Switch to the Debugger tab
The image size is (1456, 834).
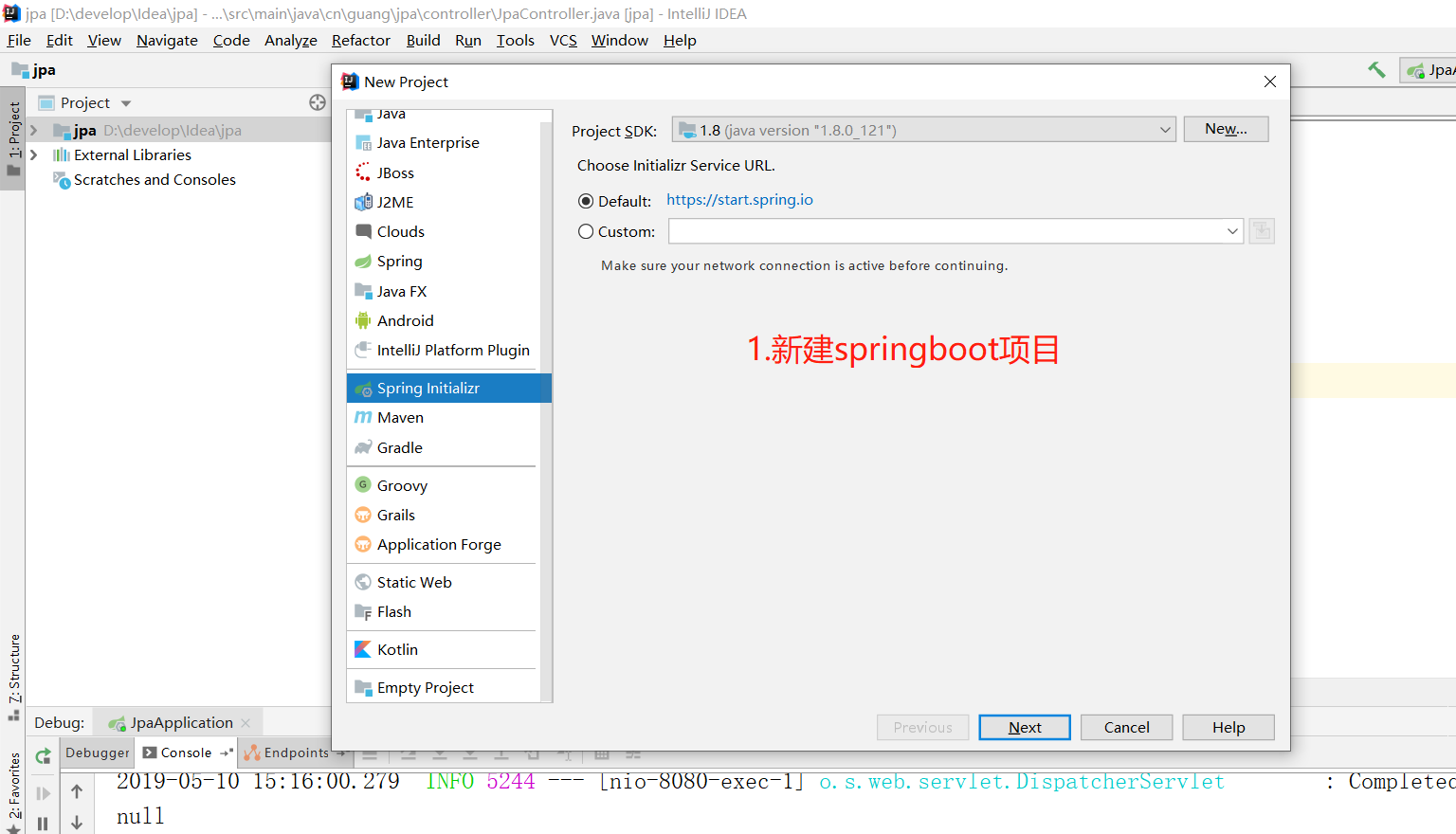98,752
